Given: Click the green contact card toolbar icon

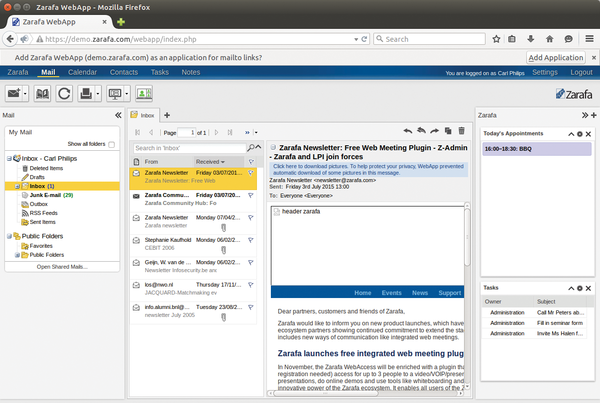Looking at the screenshot, I should coord(144,93).
